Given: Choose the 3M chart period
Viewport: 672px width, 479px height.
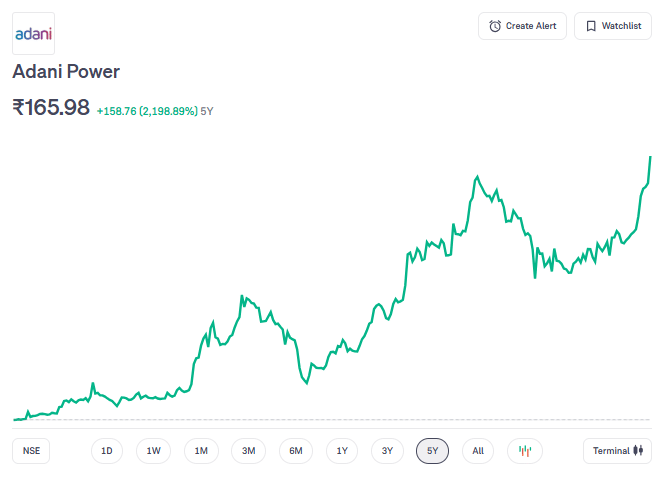Looking at the screenshot, I should tap(249, 451).
